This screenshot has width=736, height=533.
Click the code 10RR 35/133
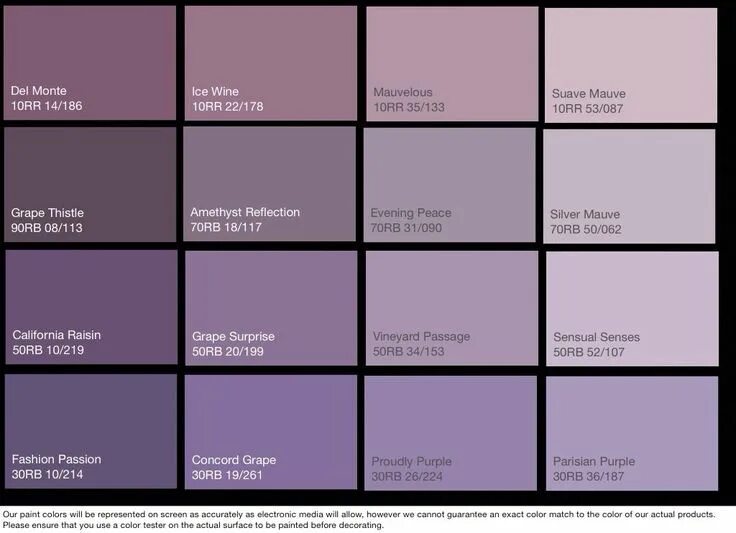coord(409,107)
